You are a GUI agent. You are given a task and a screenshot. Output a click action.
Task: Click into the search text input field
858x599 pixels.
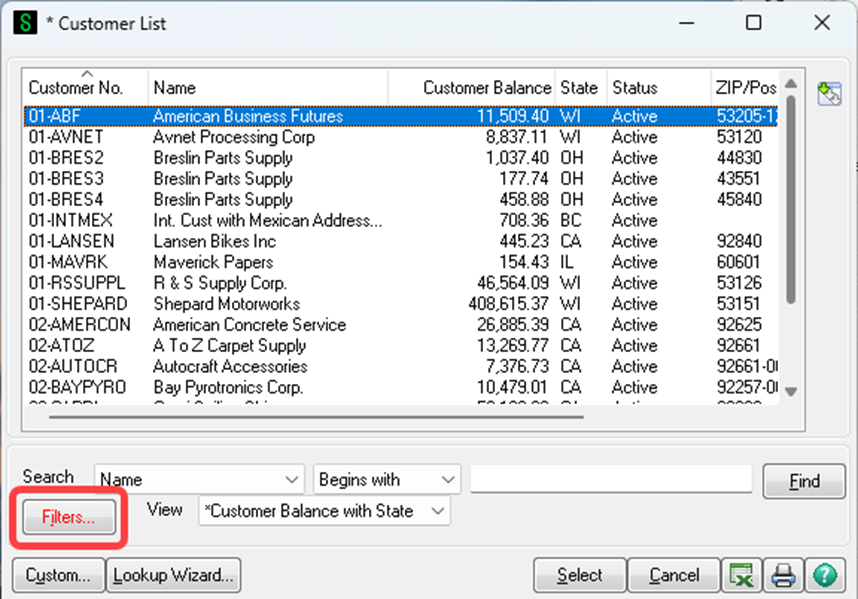pos(611,480)
